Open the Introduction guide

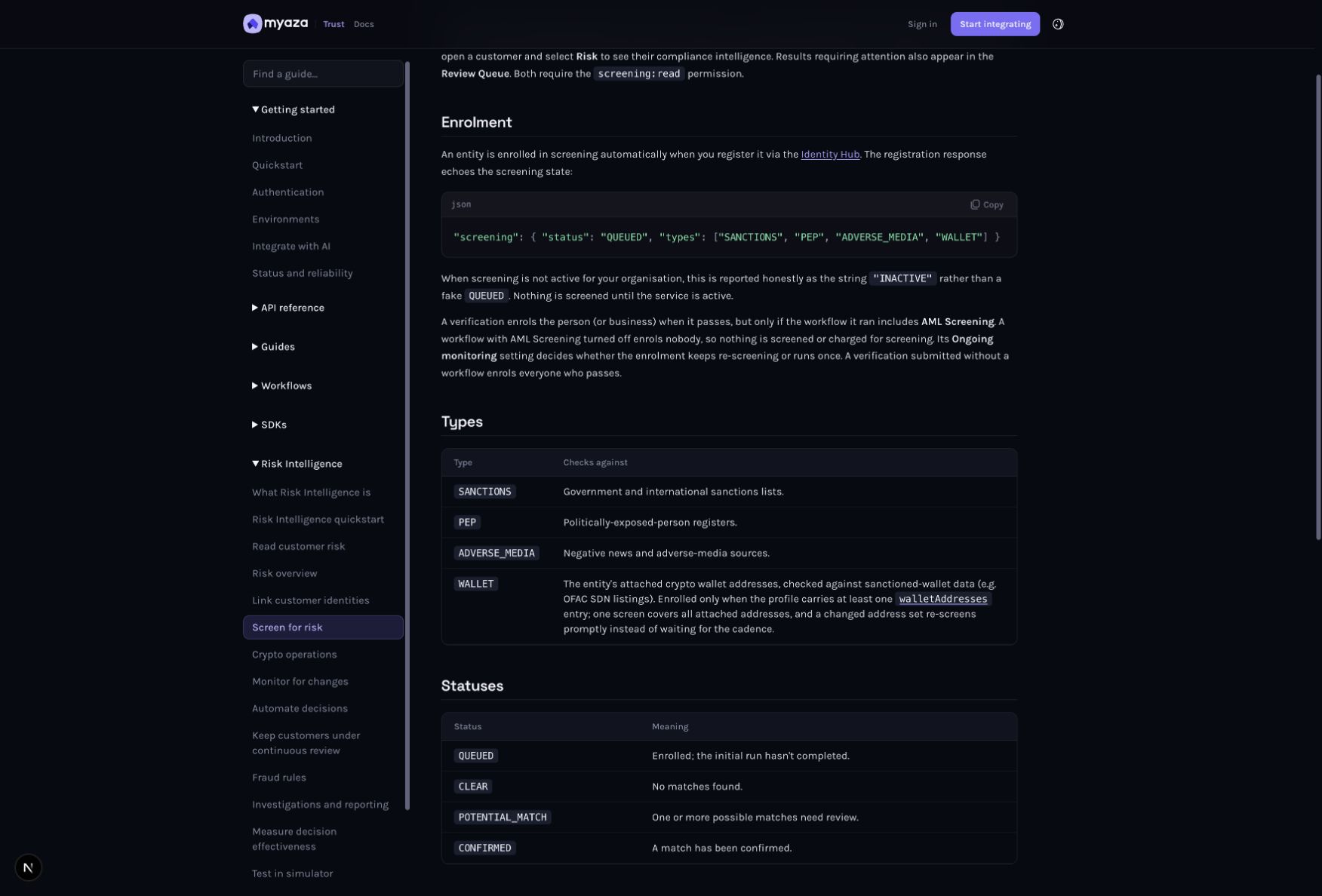coord(282,138)
